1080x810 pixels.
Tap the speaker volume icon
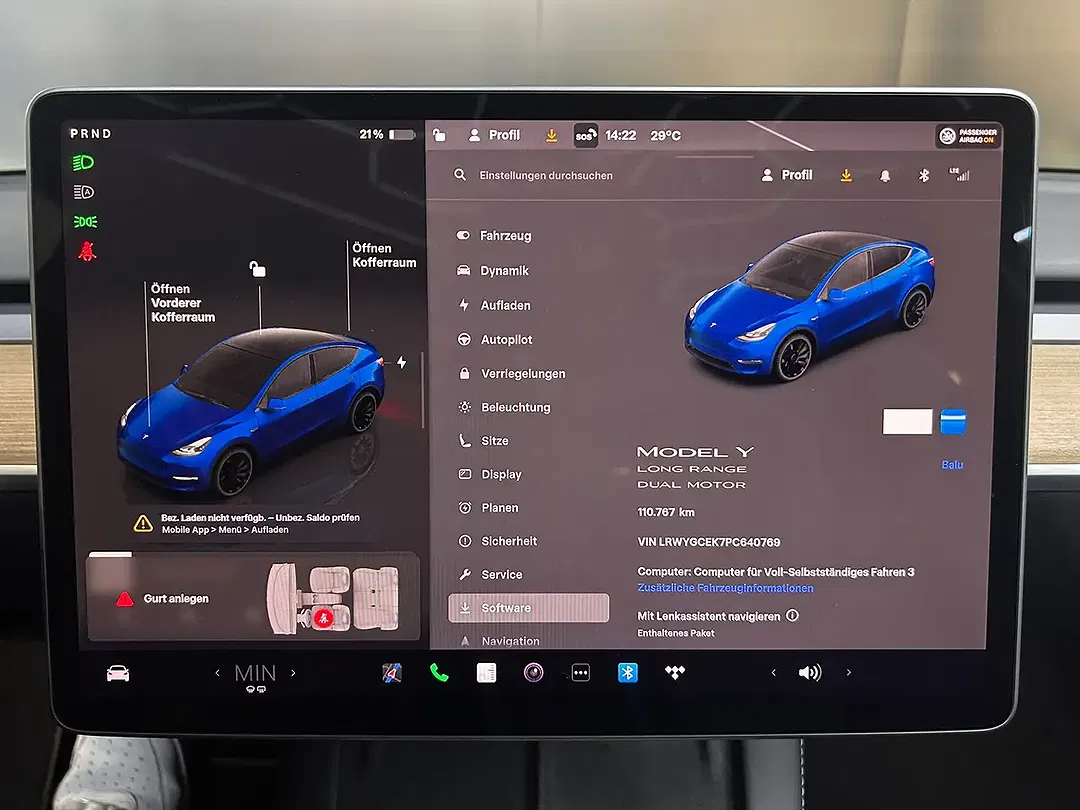[810, 672]
